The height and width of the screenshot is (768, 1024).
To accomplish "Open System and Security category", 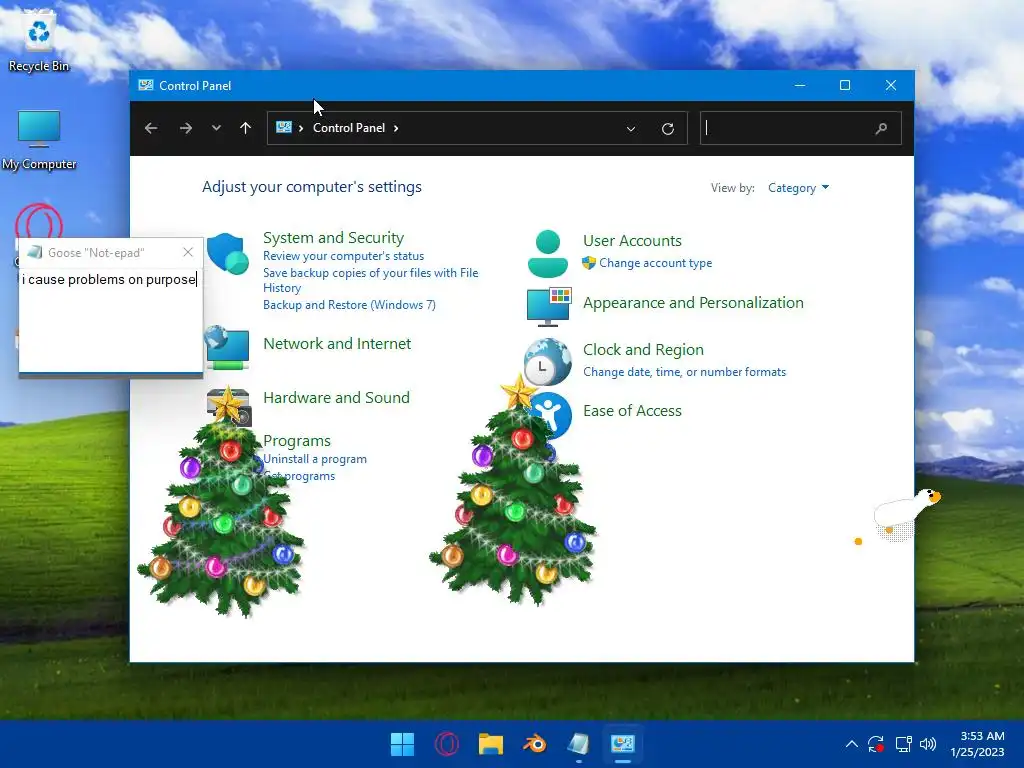I will [x=333, y=238].
